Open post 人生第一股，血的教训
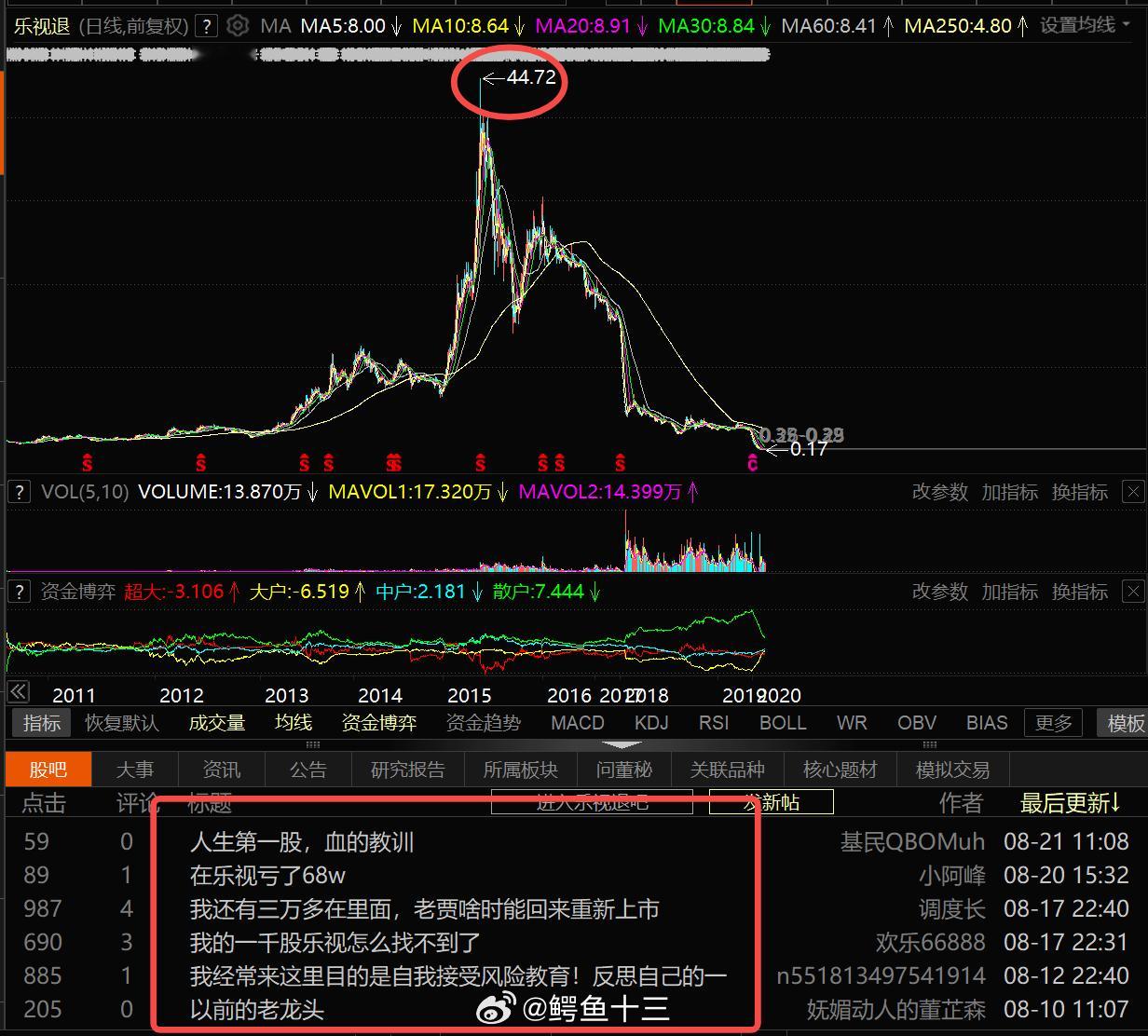The height and width of the screenshot is (1036, 1148). 302,842
